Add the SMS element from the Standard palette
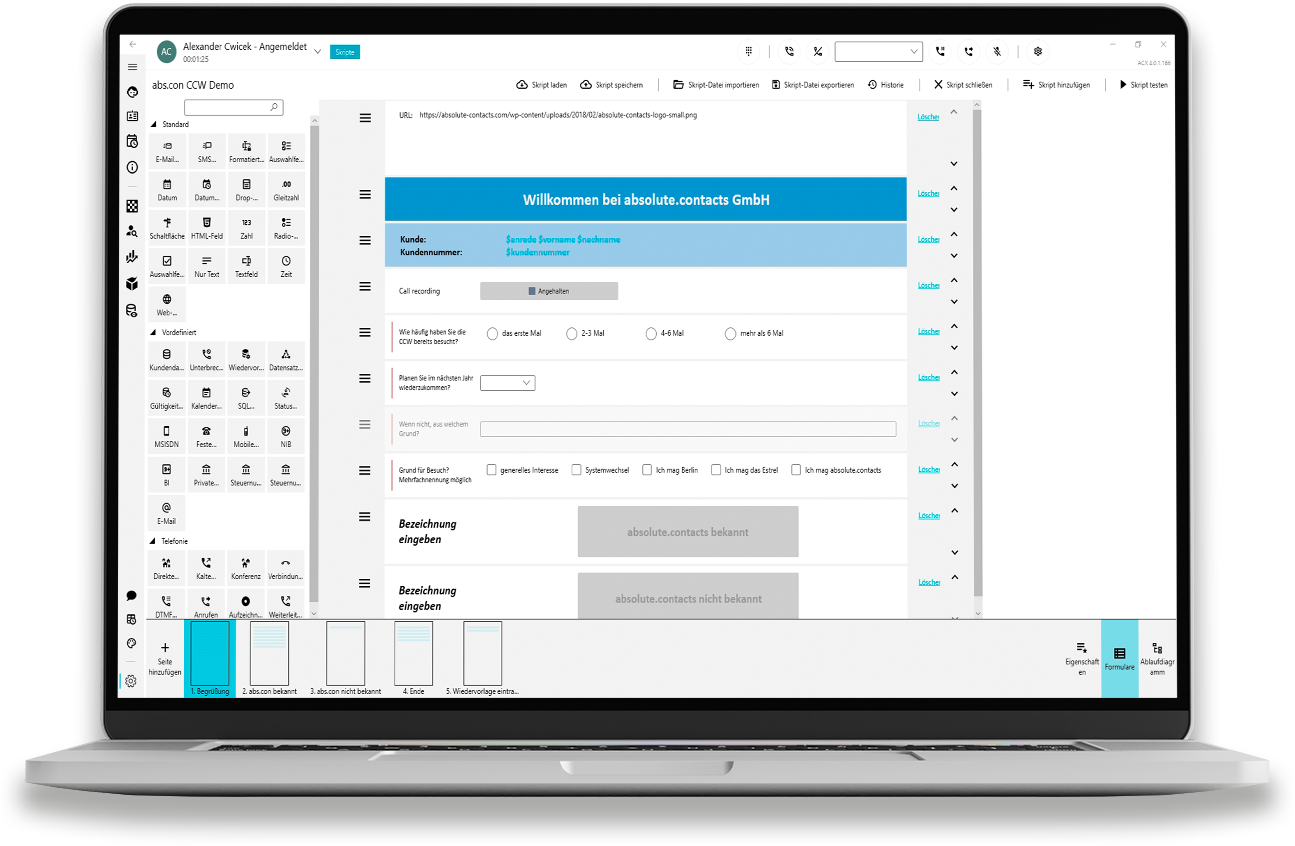Screen dimensions: 1295x846 point(207,152)
